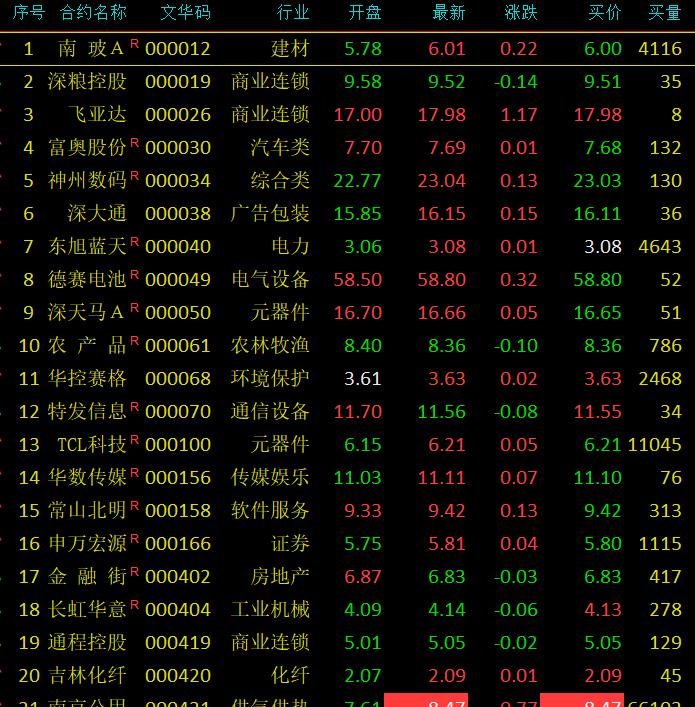Screen dimensions: 695x707
Task: Select 常山北明 stock name
Action: [87, 510]
